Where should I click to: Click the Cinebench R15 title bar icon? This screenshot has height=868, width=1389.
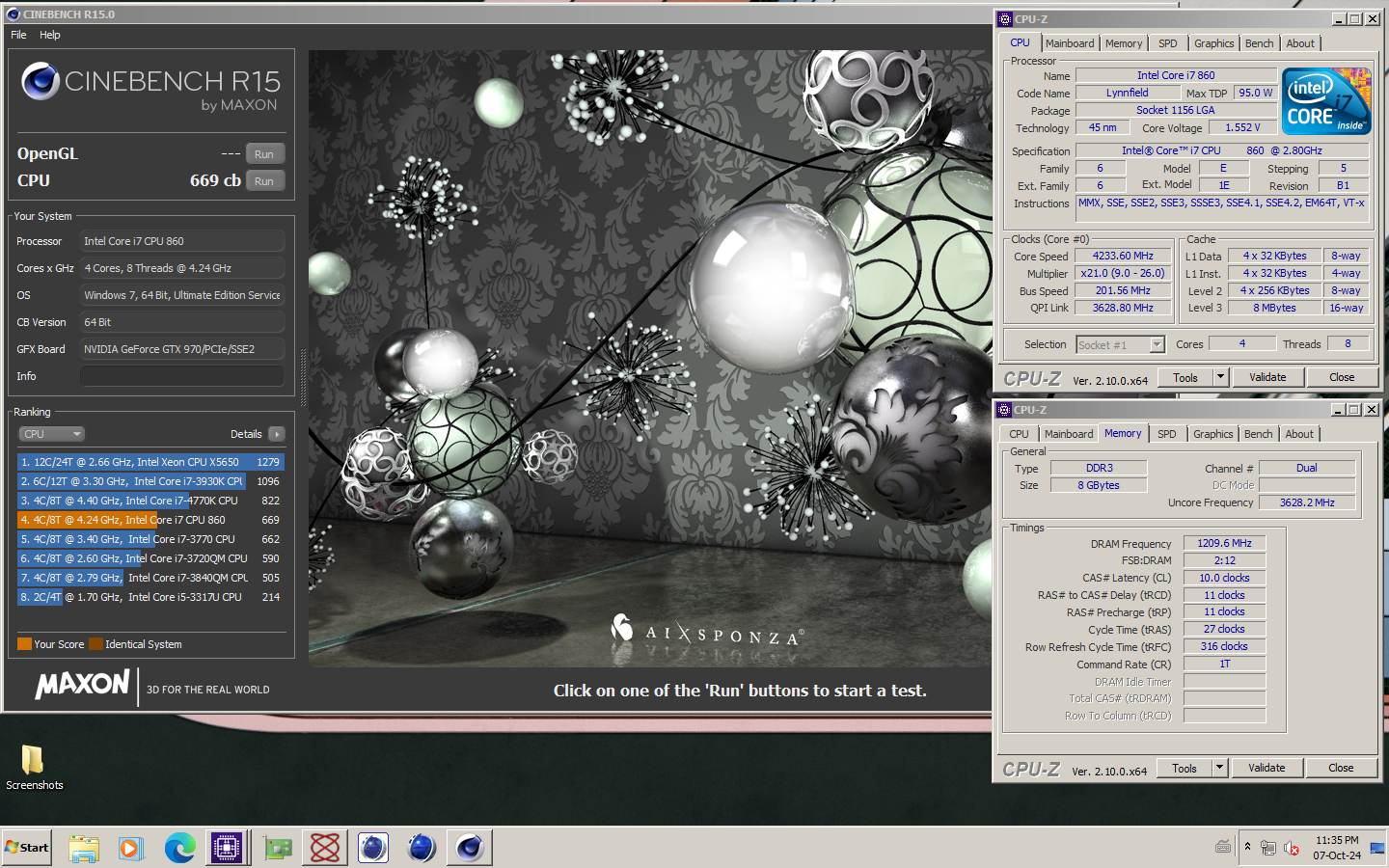coord(13,14)
